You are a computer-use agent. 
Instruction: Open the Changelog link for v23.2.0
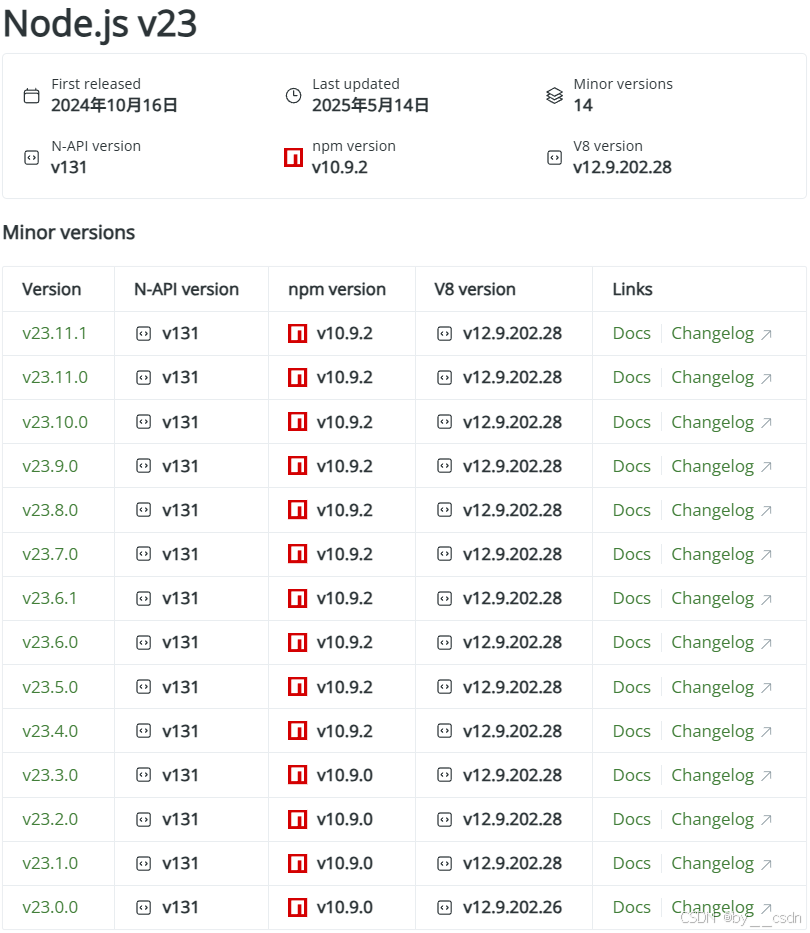(x=713, y=819)
